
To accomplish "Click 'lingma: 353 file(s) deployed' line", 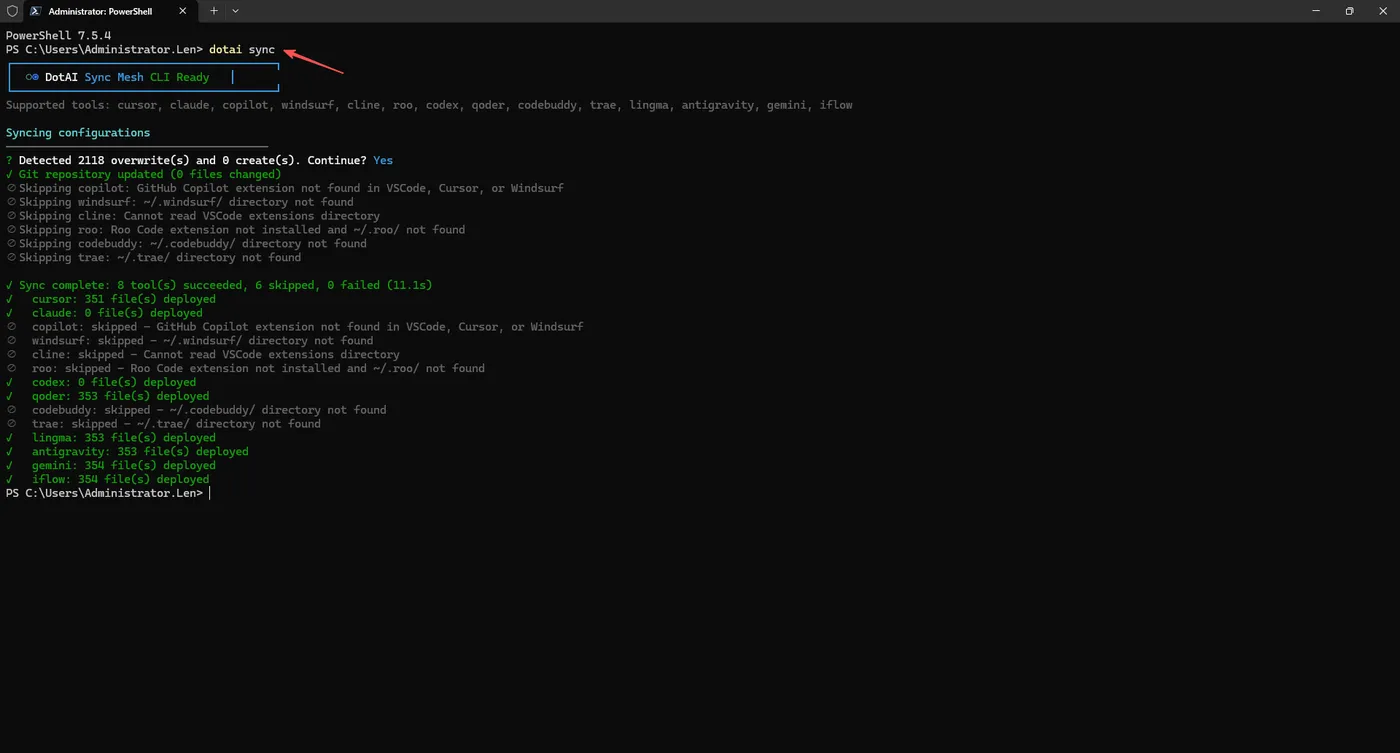I will point(111,438).
